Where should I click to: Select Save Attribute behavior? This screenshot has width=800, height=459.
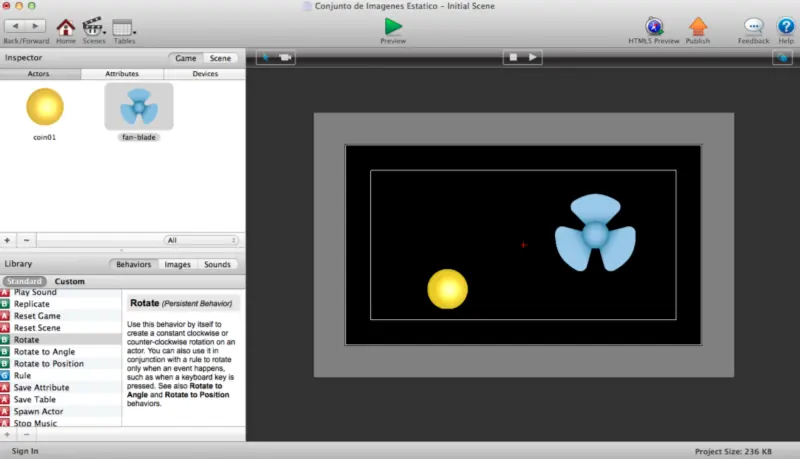[60, 388]
